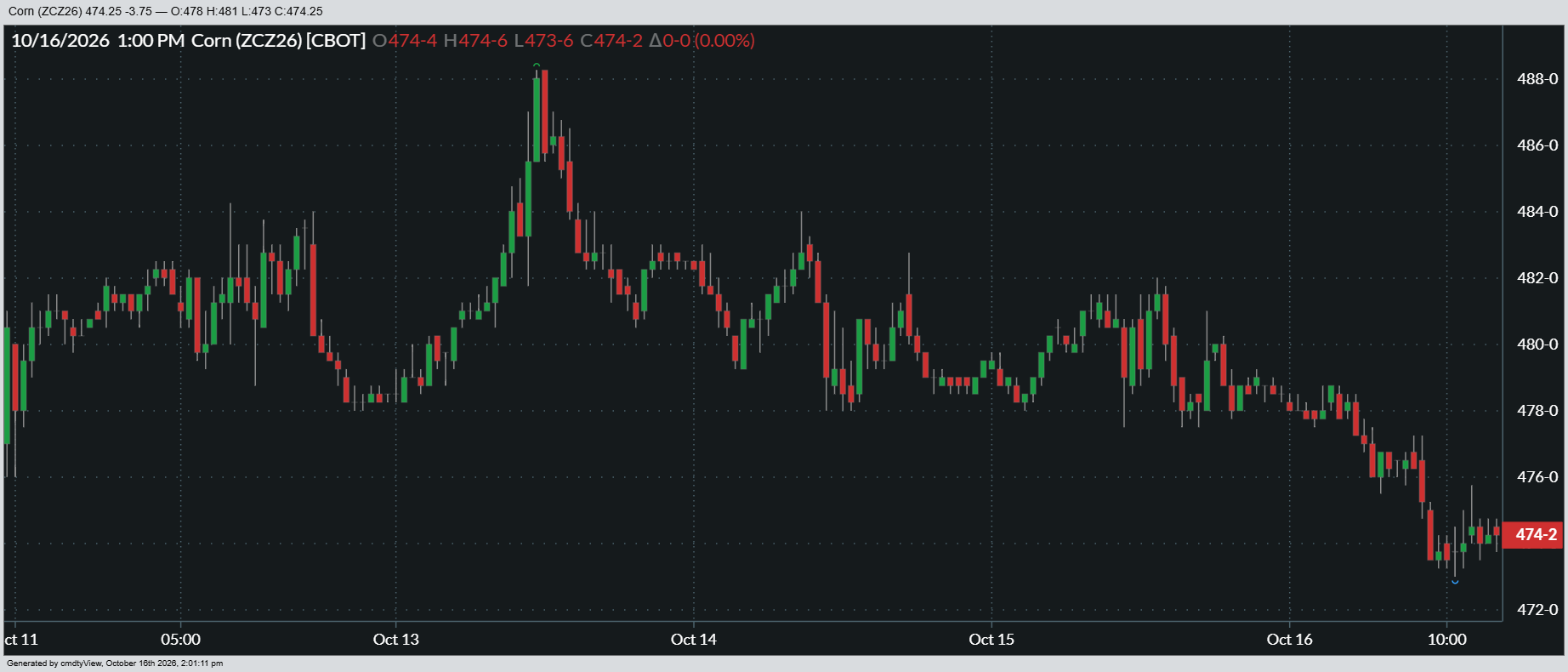The height and width of the screenshot is (672, 1568).
Task: Click the "10/16/2026 1:00 PM" timestamp
Action: 98,41
